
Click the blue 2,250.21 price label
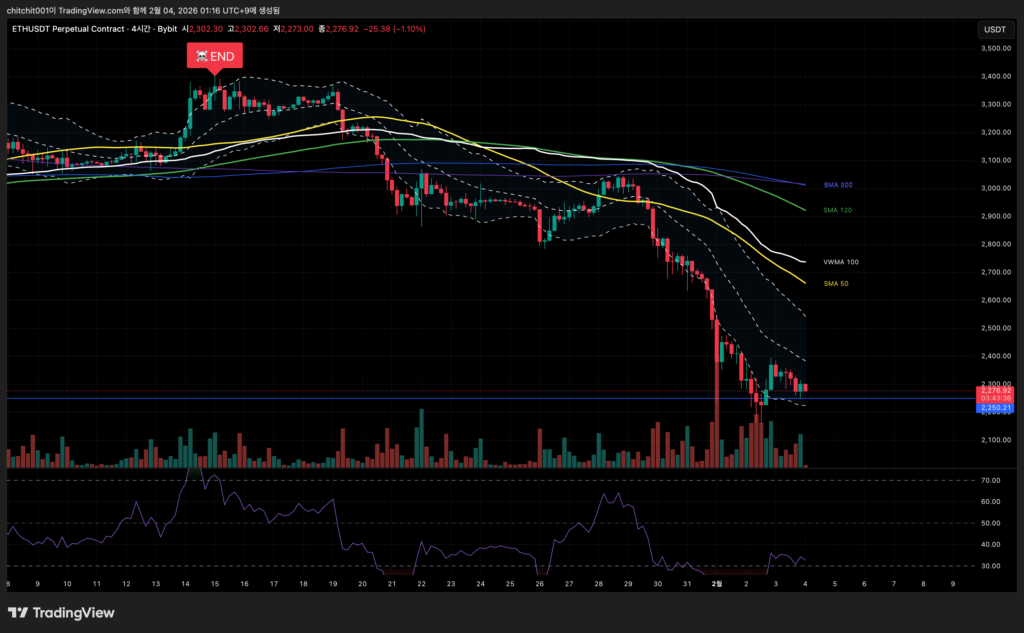(994, 408)
